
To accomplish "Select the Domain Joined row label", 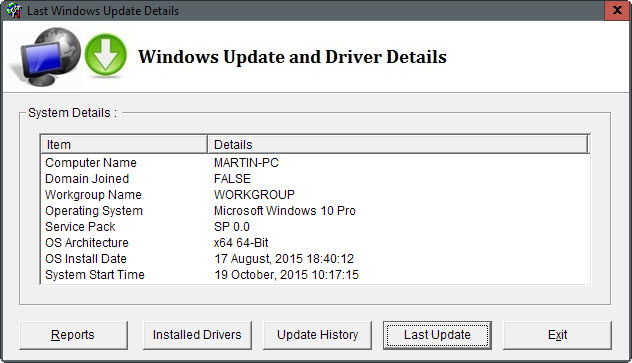I will (x=87, y=178).
